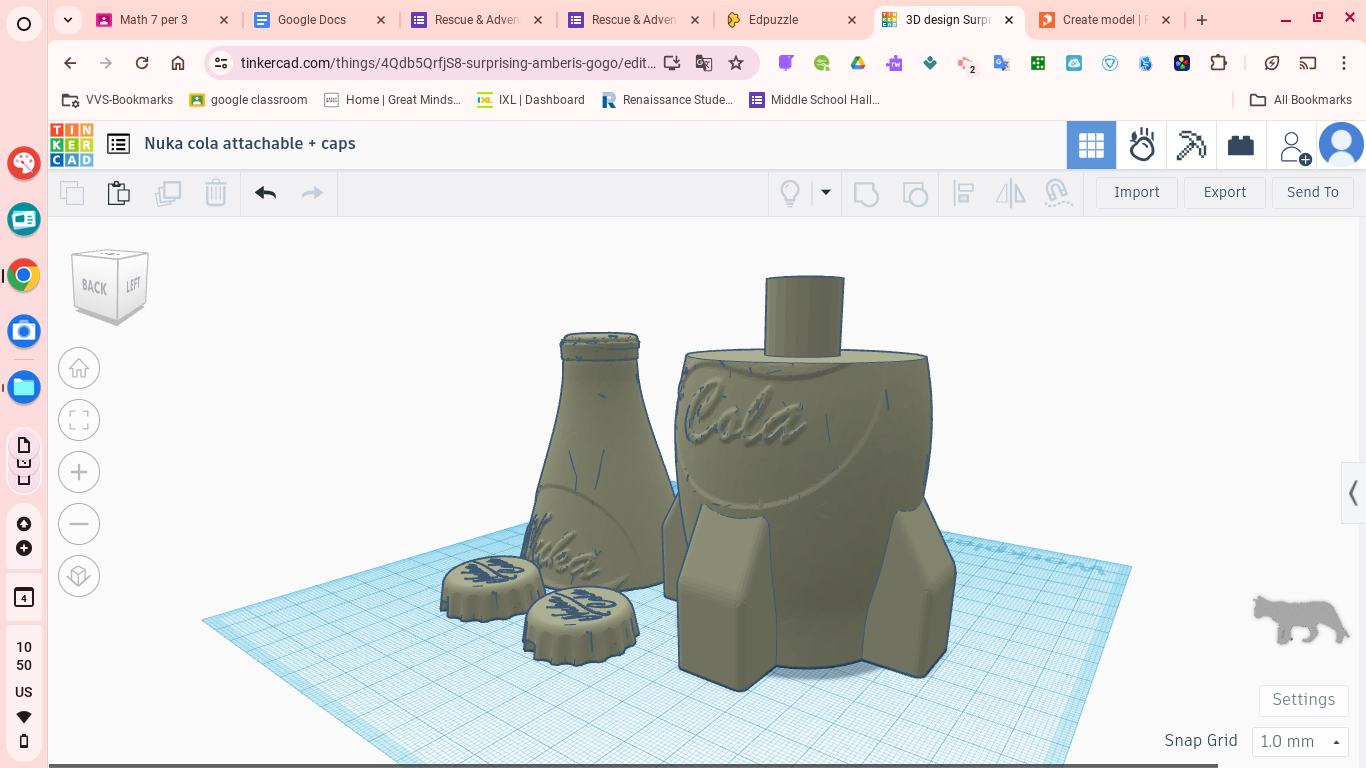The image size is (1366, 768).
Task: Click the LEFT face of view cube
Action: point(133,284)
